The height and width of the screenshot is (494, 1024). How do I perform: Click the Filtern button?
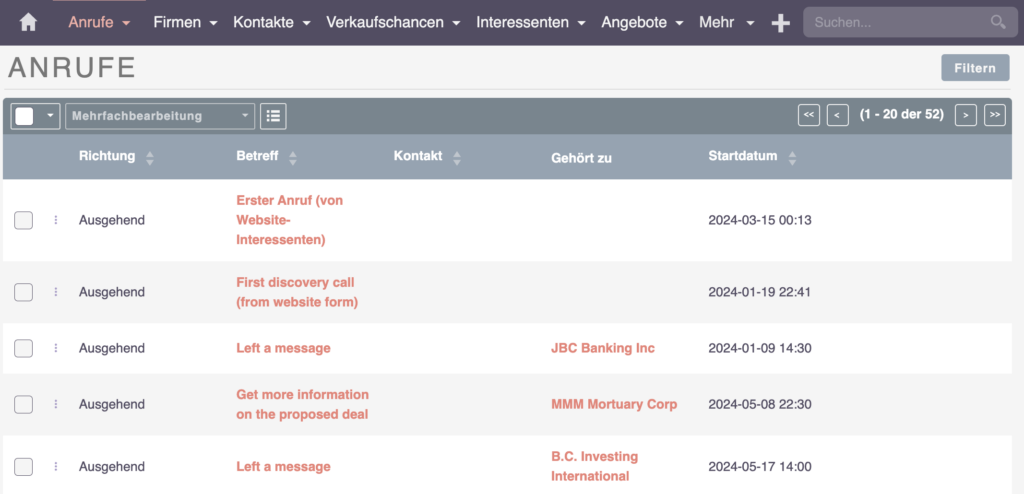[x=975, y=68]
